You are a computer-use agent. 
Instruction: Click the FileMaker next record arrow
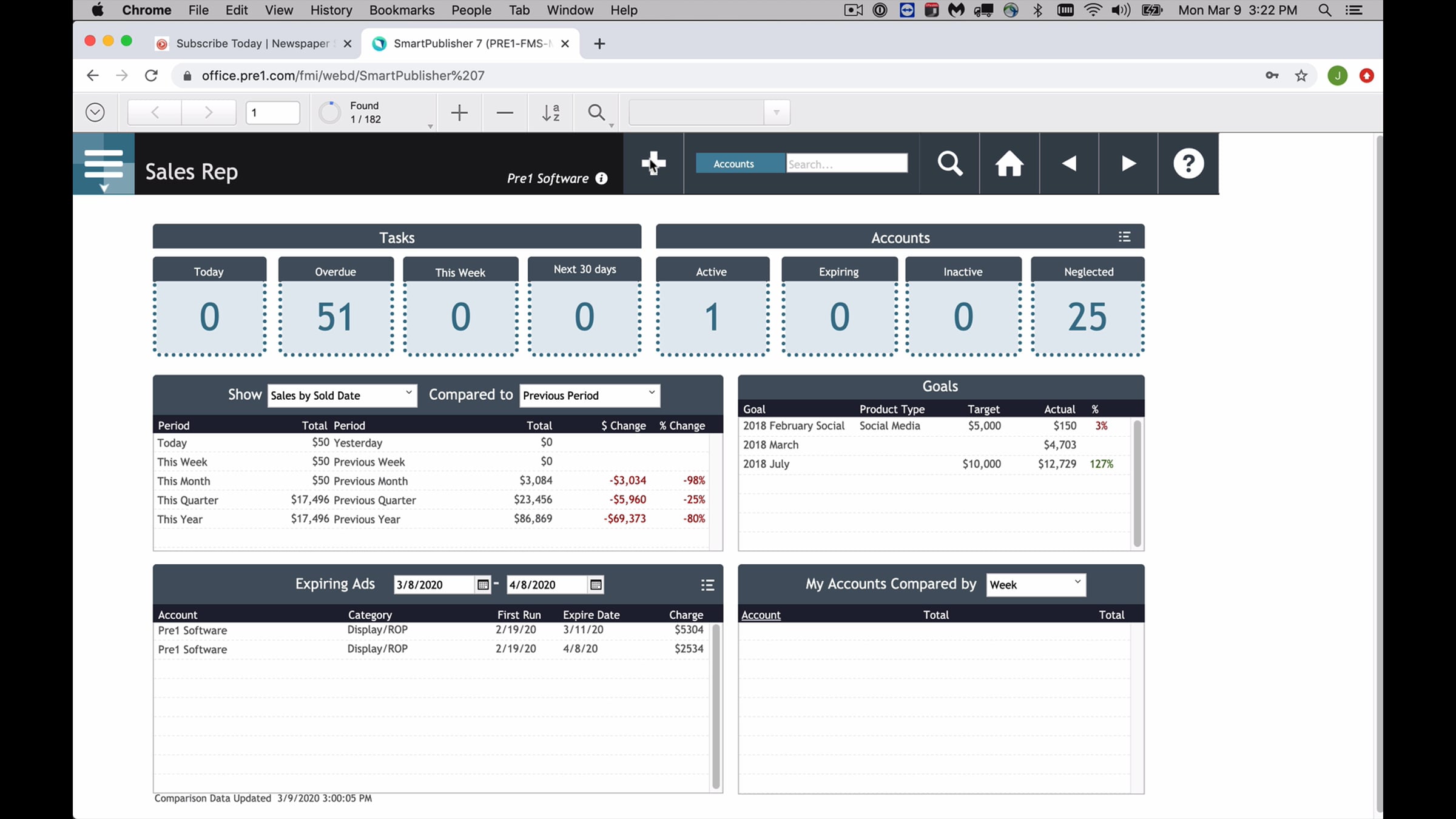pyautogui.click(x=209, y=113)
